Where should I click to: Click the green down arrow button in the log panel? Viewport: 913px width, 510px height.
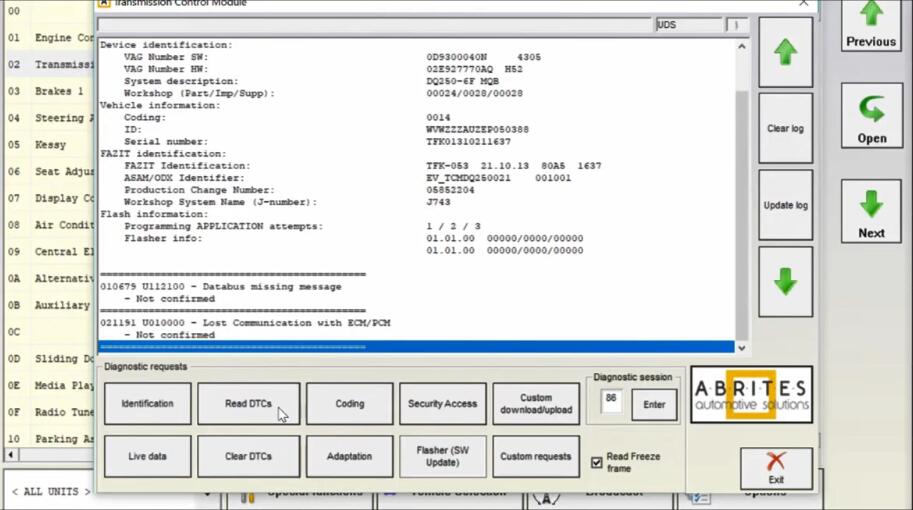[x=785, y=282]
